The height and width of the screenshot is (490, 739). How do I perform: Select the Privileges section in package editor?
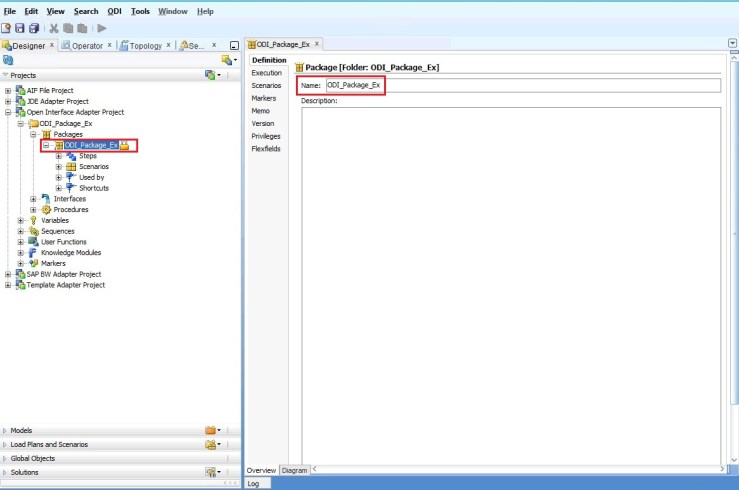[x=266, y=136]
